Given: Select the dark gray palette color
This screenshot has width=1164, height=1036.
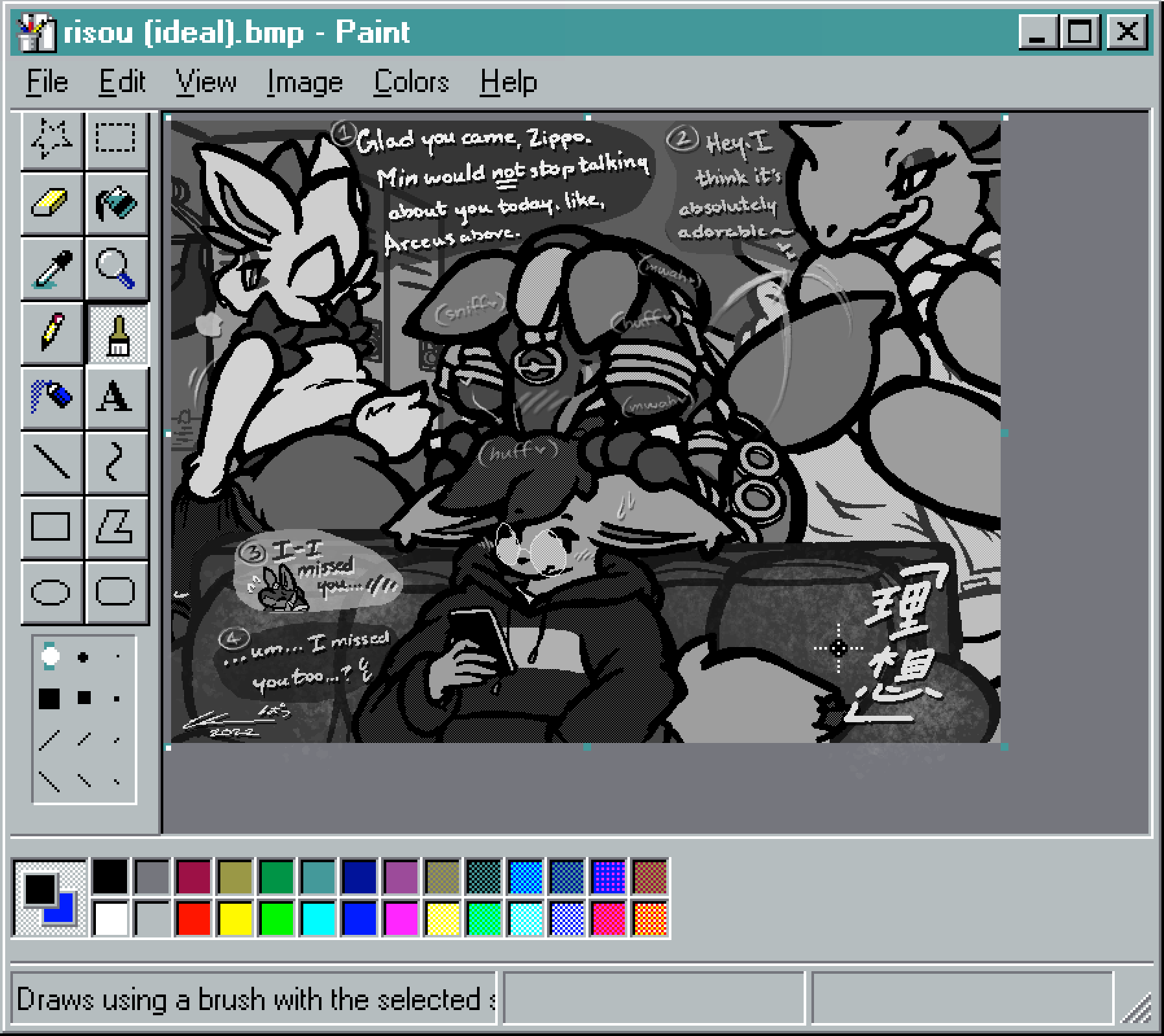Looking at the screenshot, I should click(152, 877).
